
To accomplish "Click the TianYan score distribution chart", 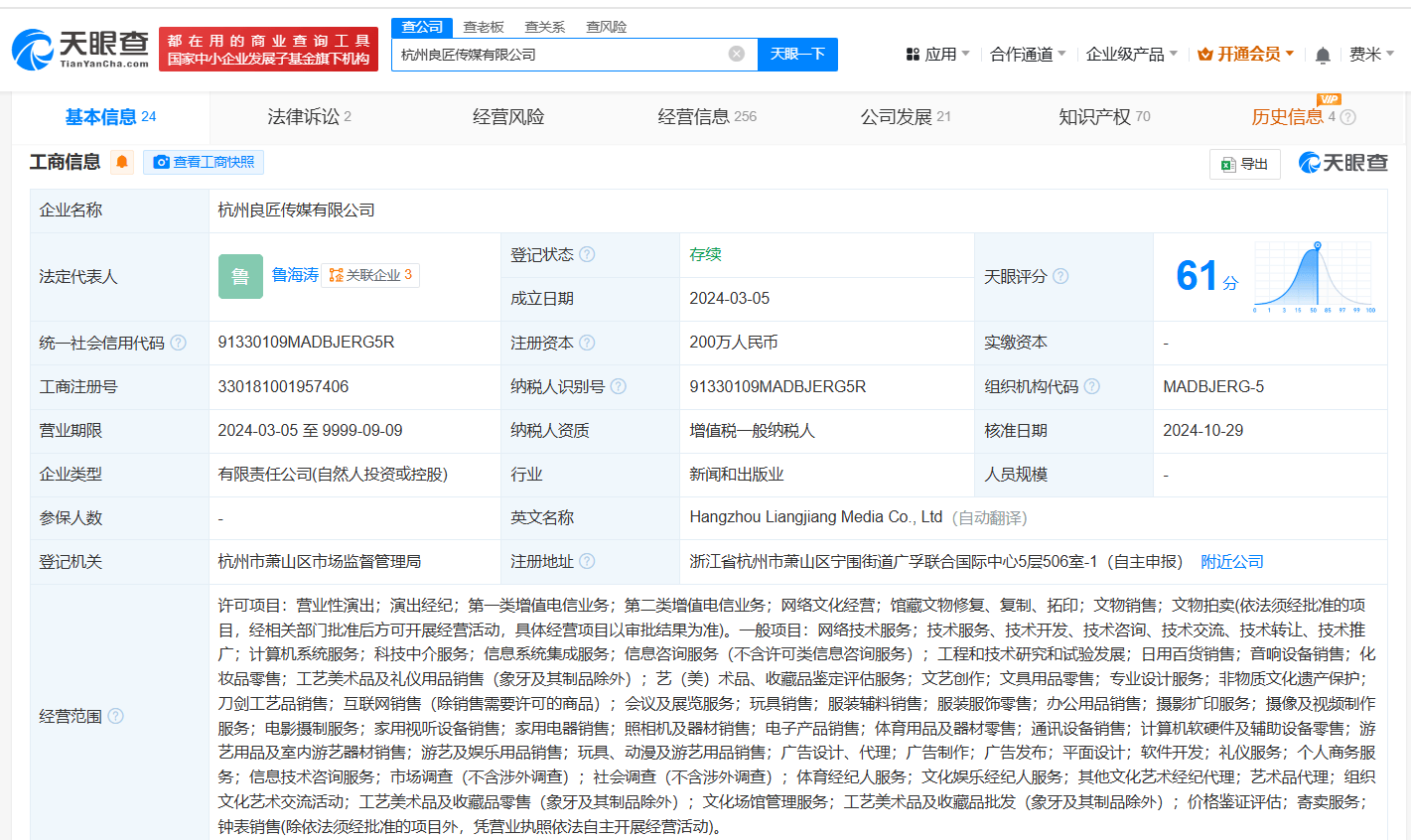I will (1315, 277).
